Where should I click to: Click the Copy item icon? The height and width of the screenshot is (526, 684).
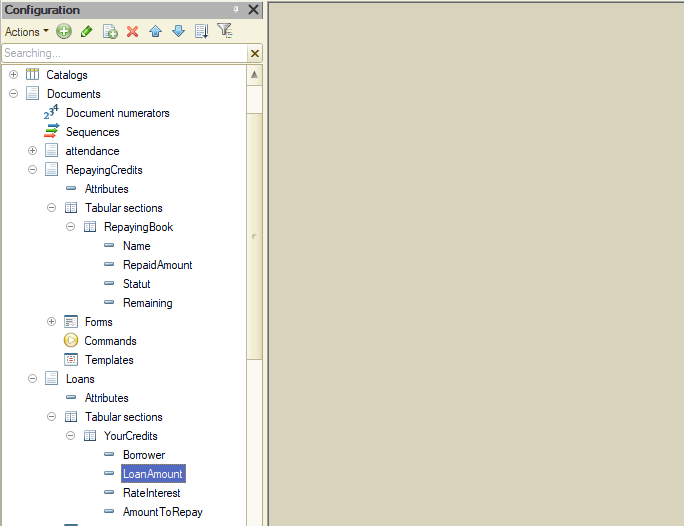(x=110, y=31)
